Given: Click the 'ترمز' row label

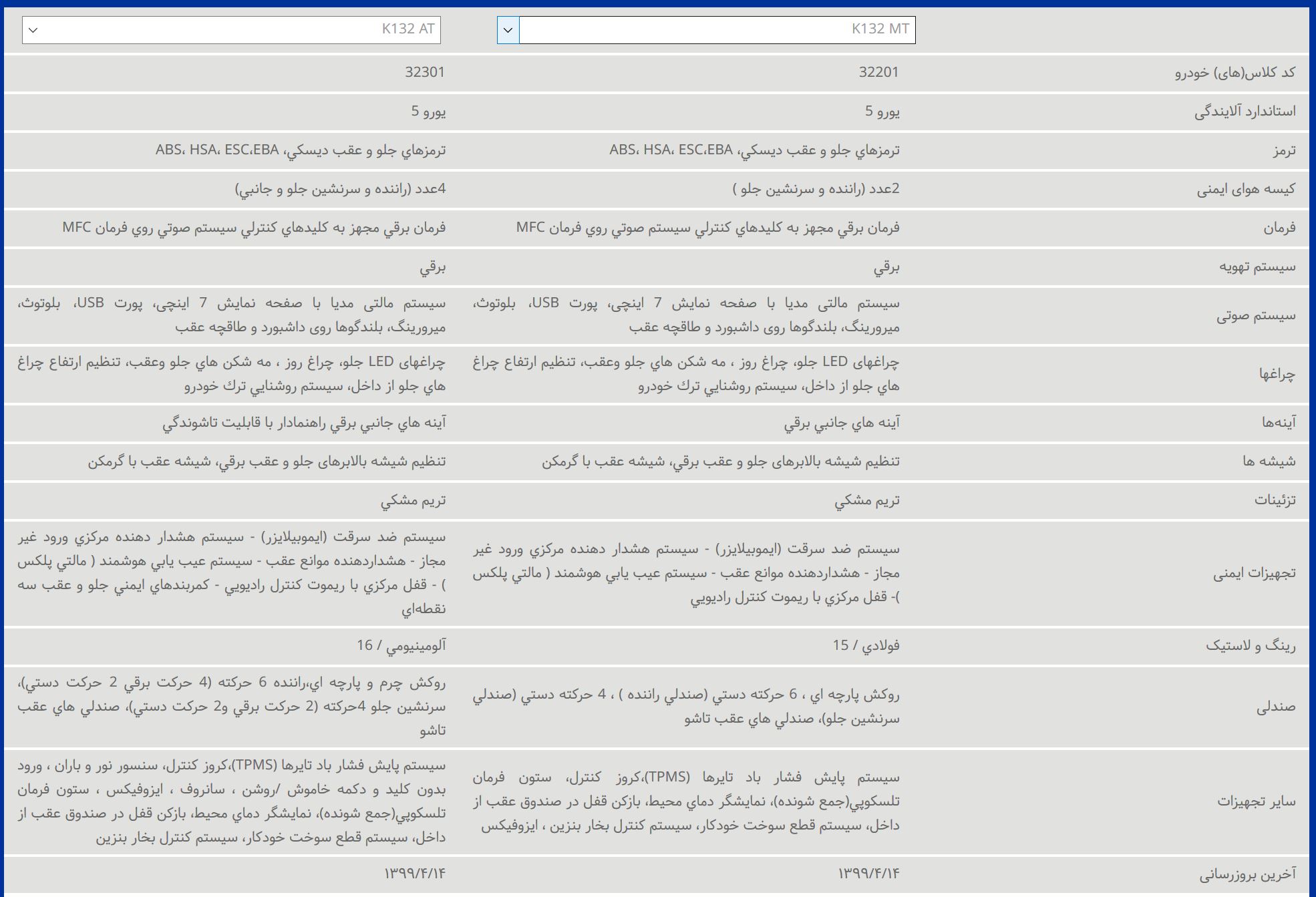Looking at the screenshot, I should [x=1283, y=150].
